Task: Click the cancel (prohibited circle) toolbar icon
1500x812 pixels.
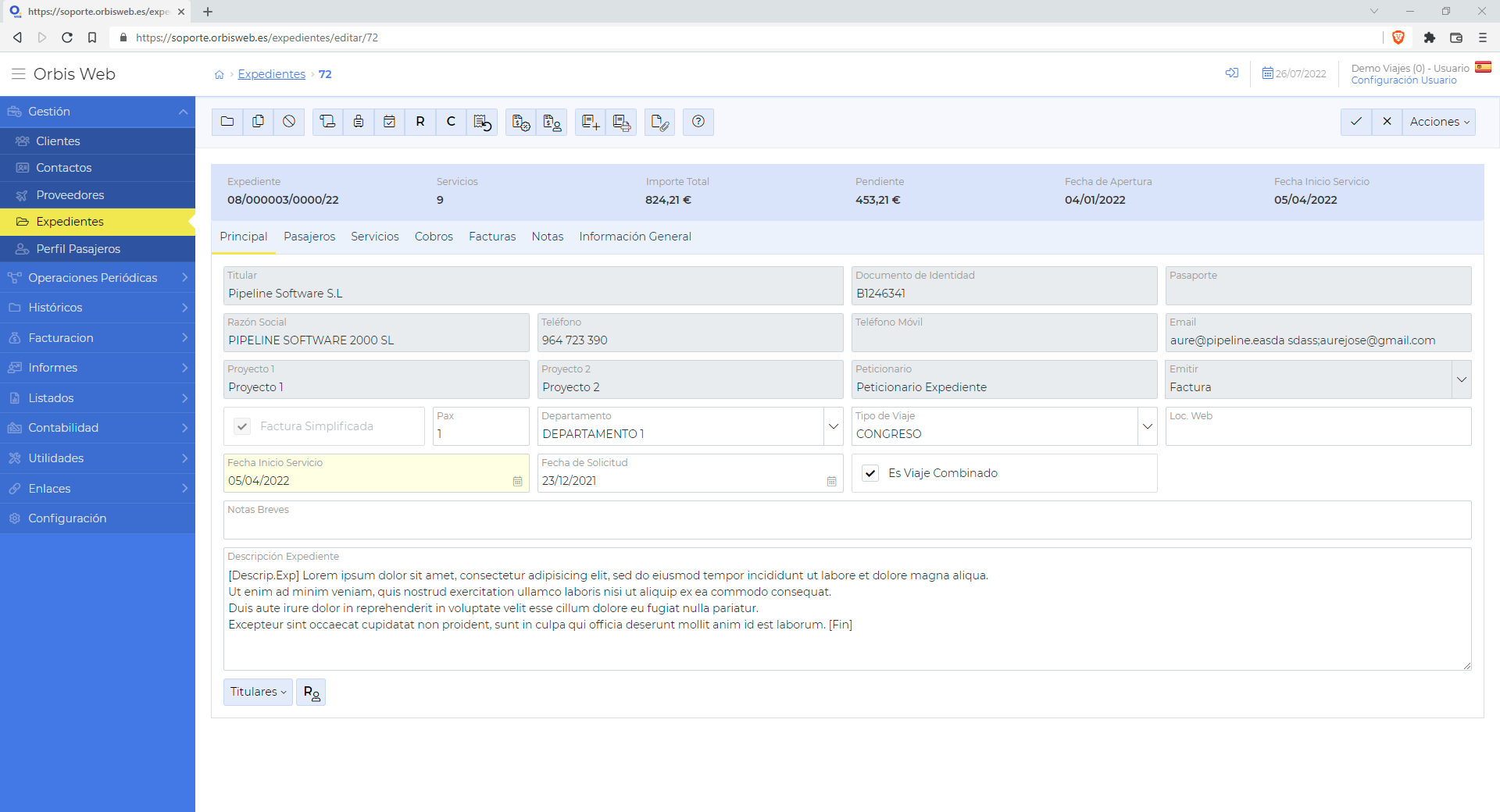Action: tap(289, 122)
